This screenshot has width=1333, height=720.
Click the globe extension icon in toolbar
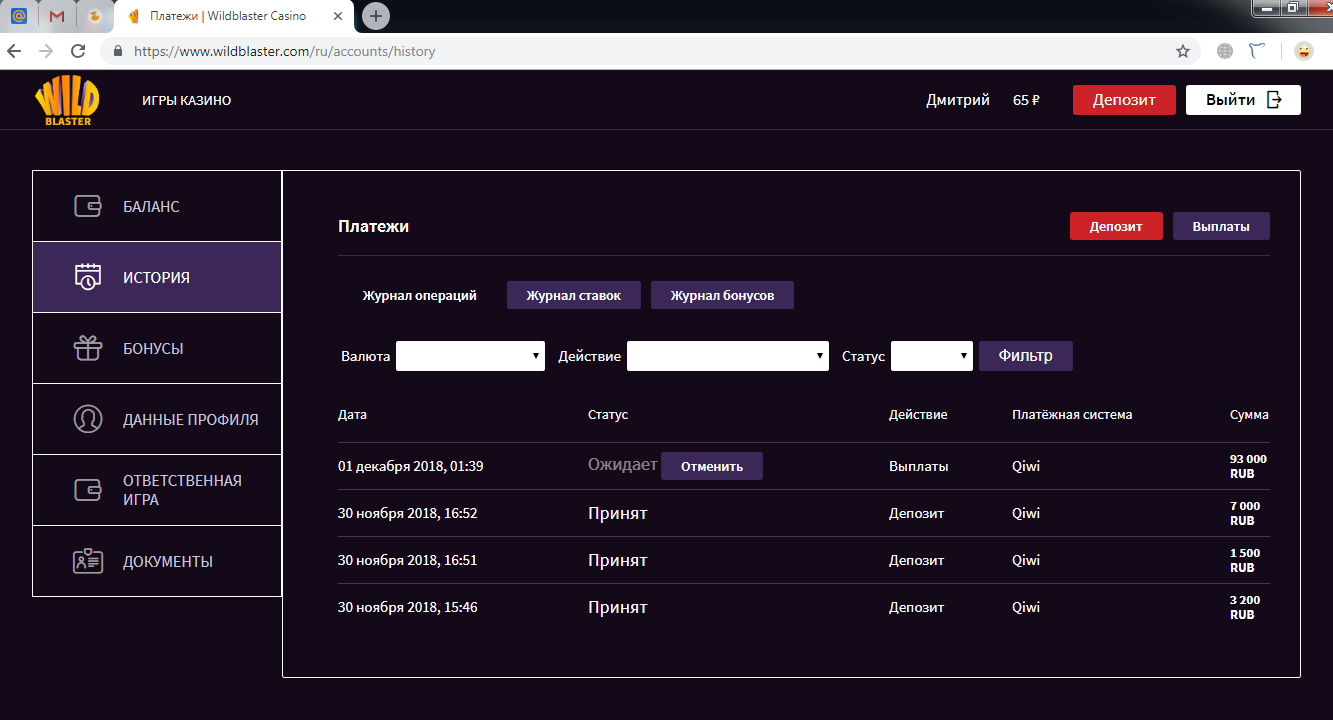1225,51
